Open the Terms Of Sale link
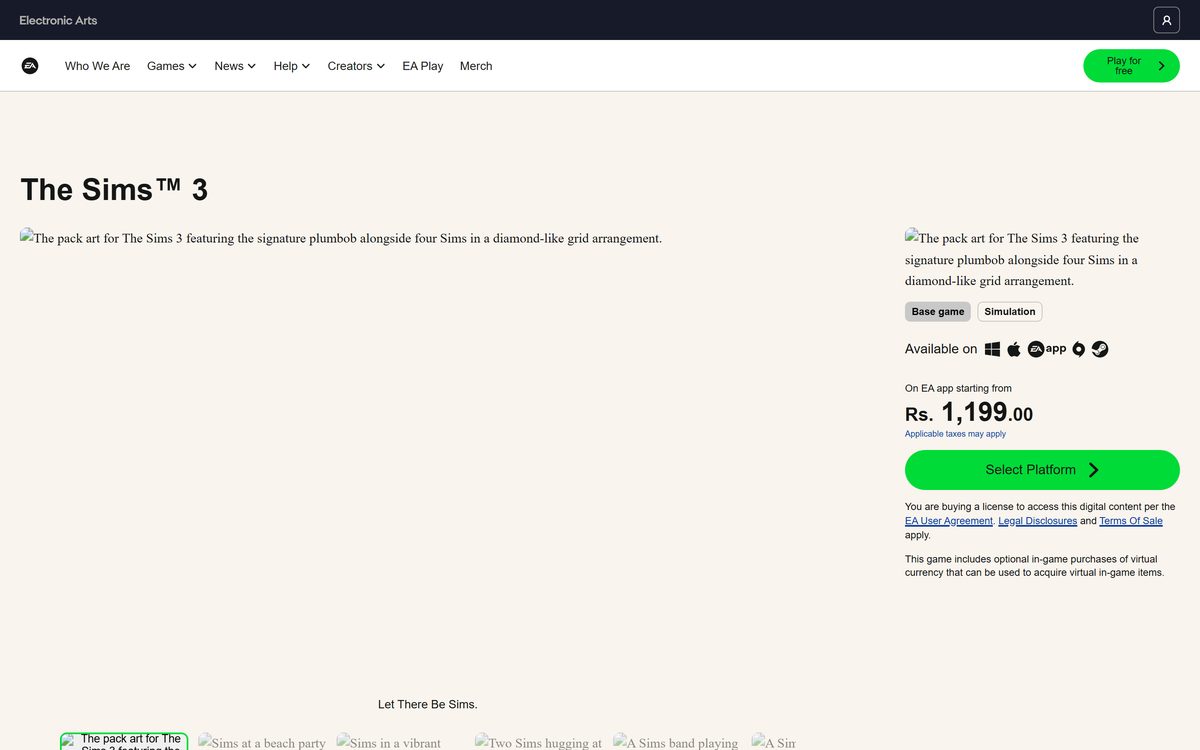The height and width of the screenshot is (750, 1200). point(1131,521)
